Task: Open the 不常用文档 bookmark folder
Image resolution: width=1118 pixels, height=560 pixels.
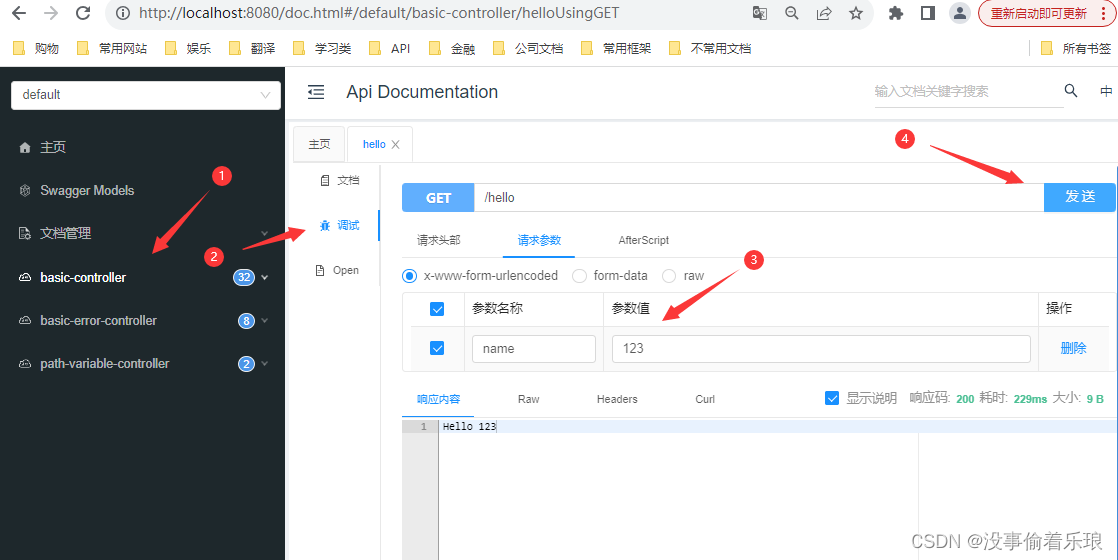Action: tap(711, 49)
